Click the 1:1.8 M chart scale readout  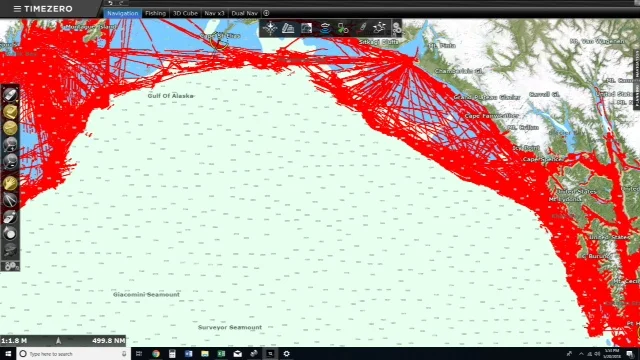(x=14, y=340)
